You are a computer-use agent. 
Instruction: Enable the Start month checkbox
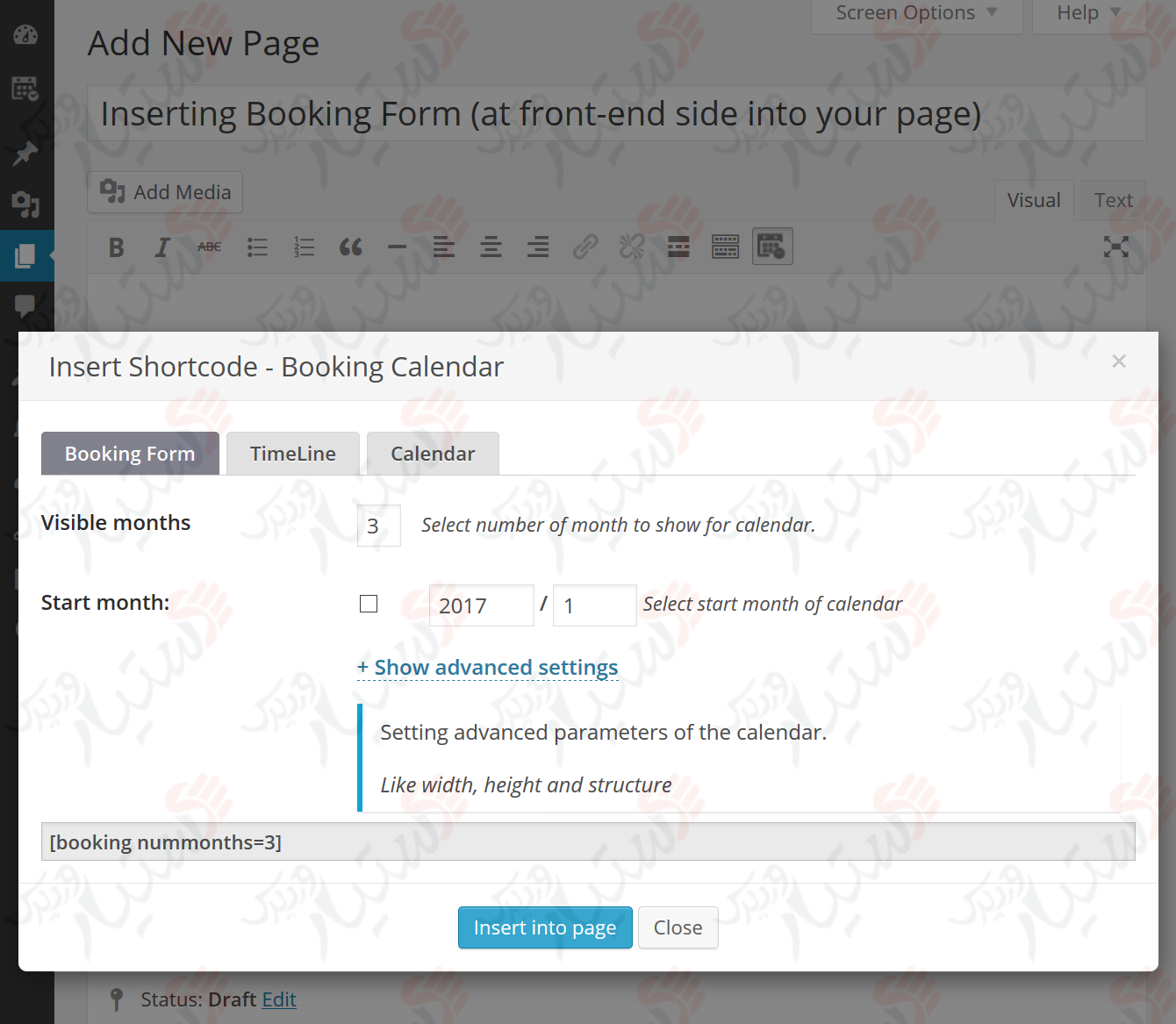point(369,604)
